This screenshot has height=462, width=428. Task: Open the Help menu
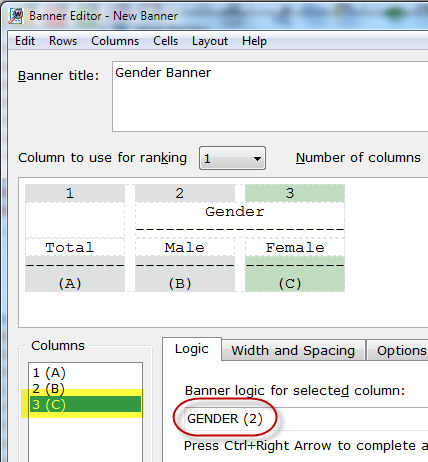coord(254,41)
